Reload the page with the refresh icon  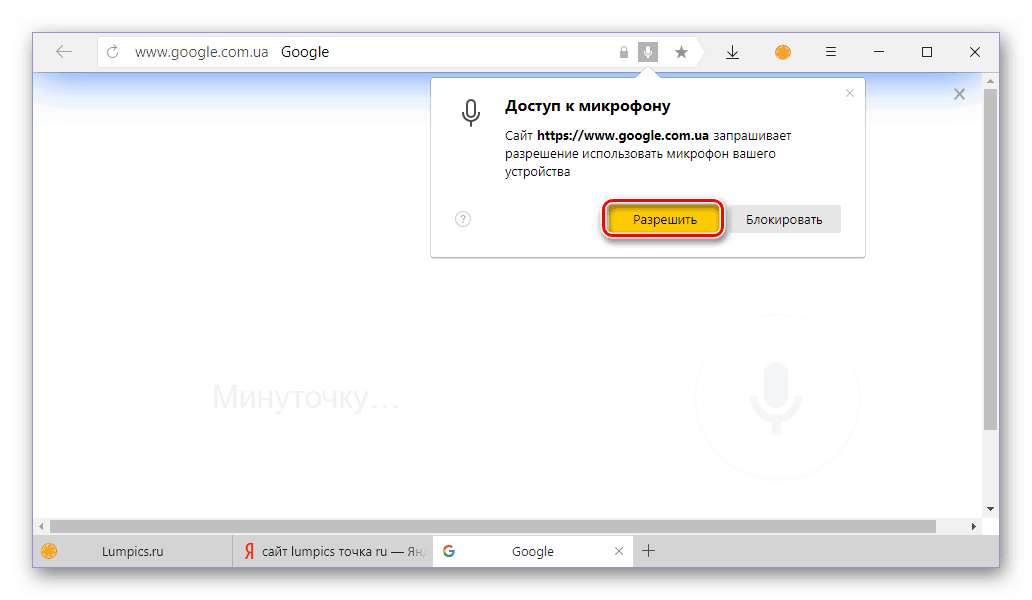click(x=113, y=52)
